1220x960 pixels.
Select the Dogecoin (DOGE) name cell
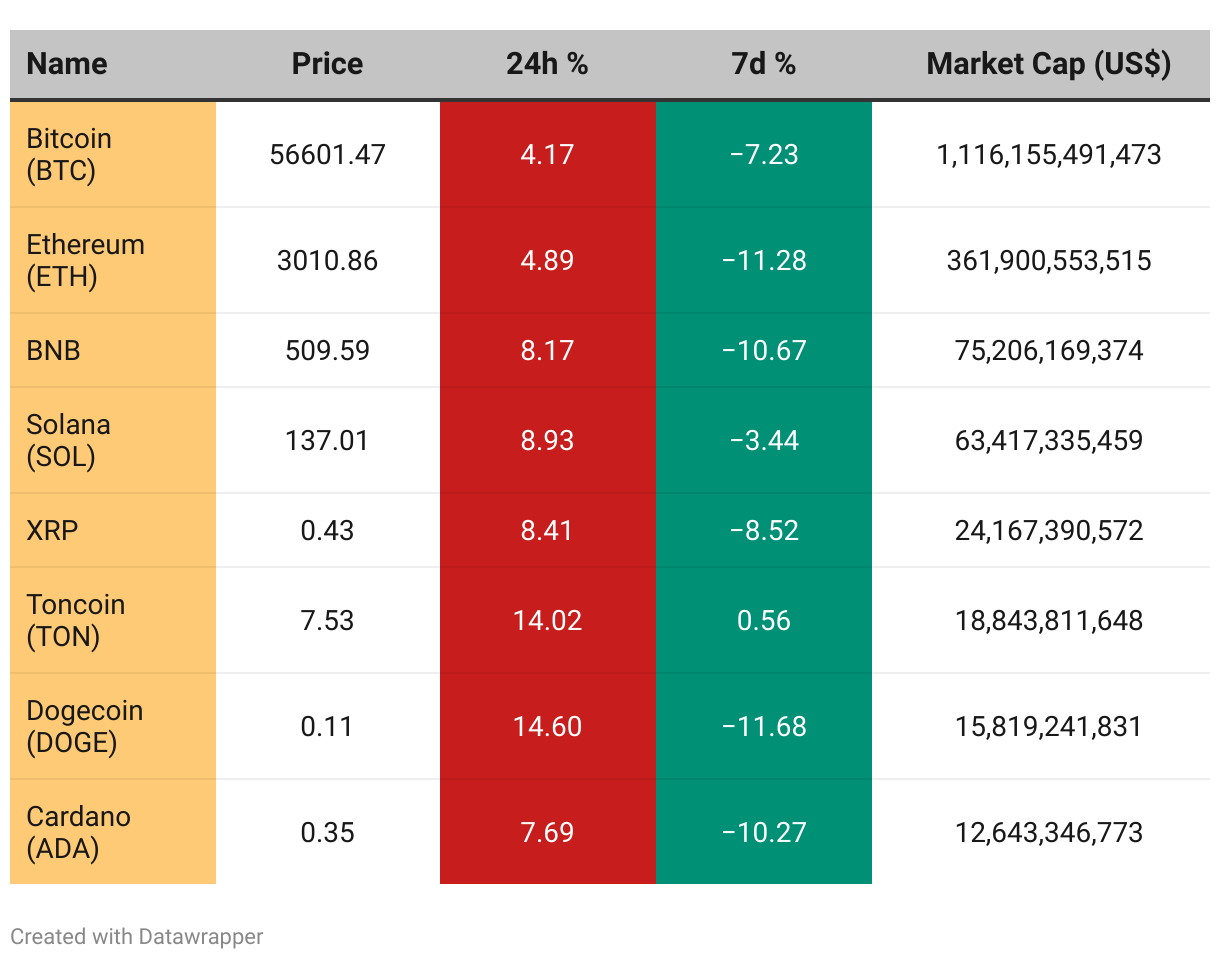pyautogui.click(x=85, y=726)
